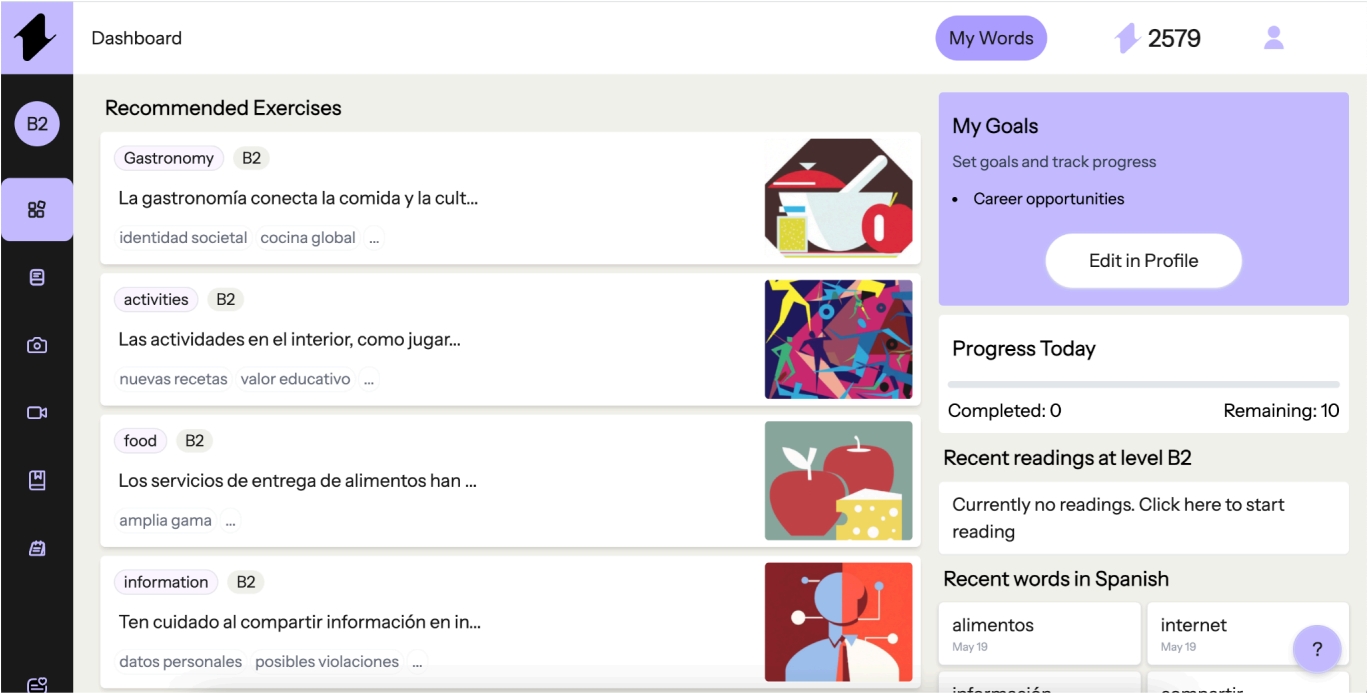Open the camera exercises icon in sidebar
The image size is (1370, 693).
[x=37, y=344]
